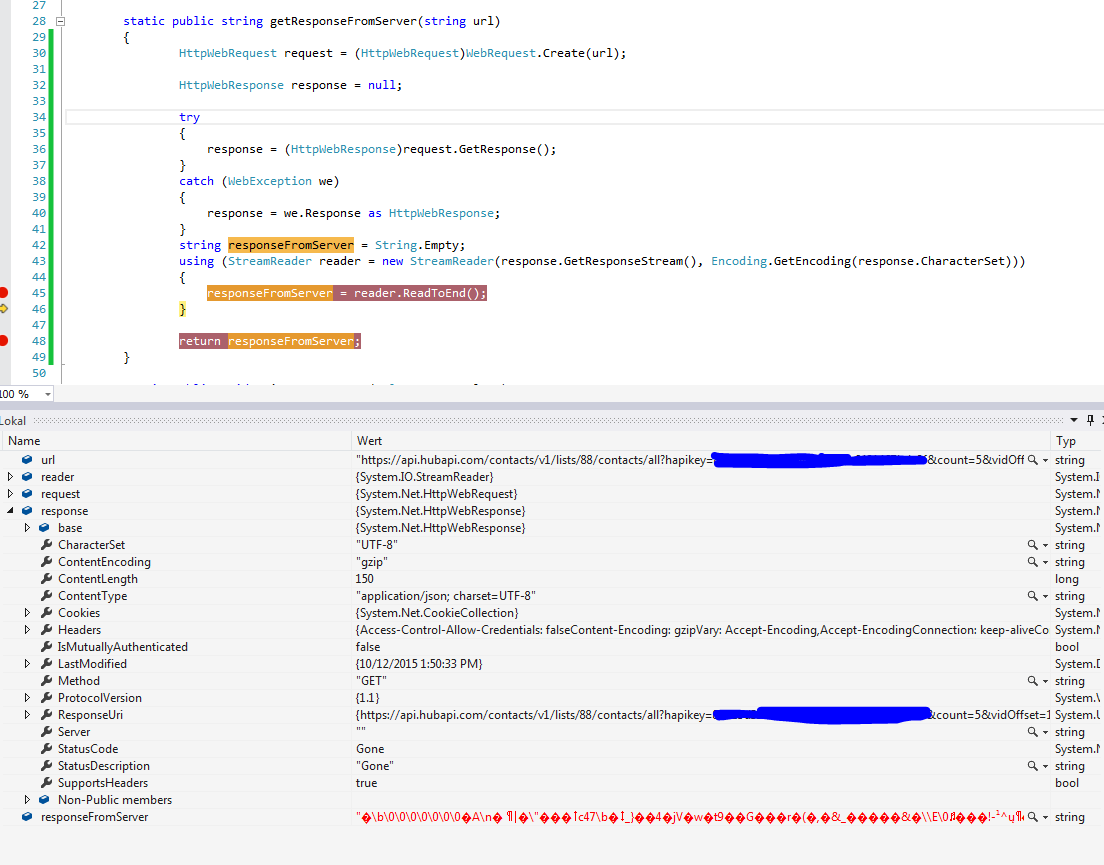The height and width of the screenshot is (865, 1104).
Task: Click reader.ReadToEnd() call on line 45
Action: pos(420,293)
